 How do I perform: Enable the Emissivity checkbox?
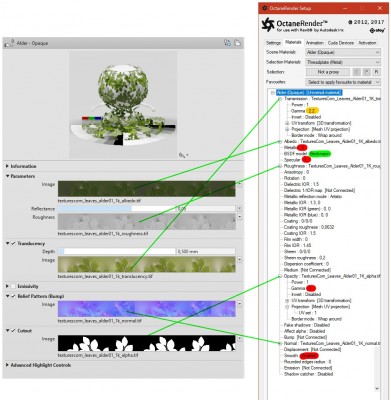[x=13, y=286]
